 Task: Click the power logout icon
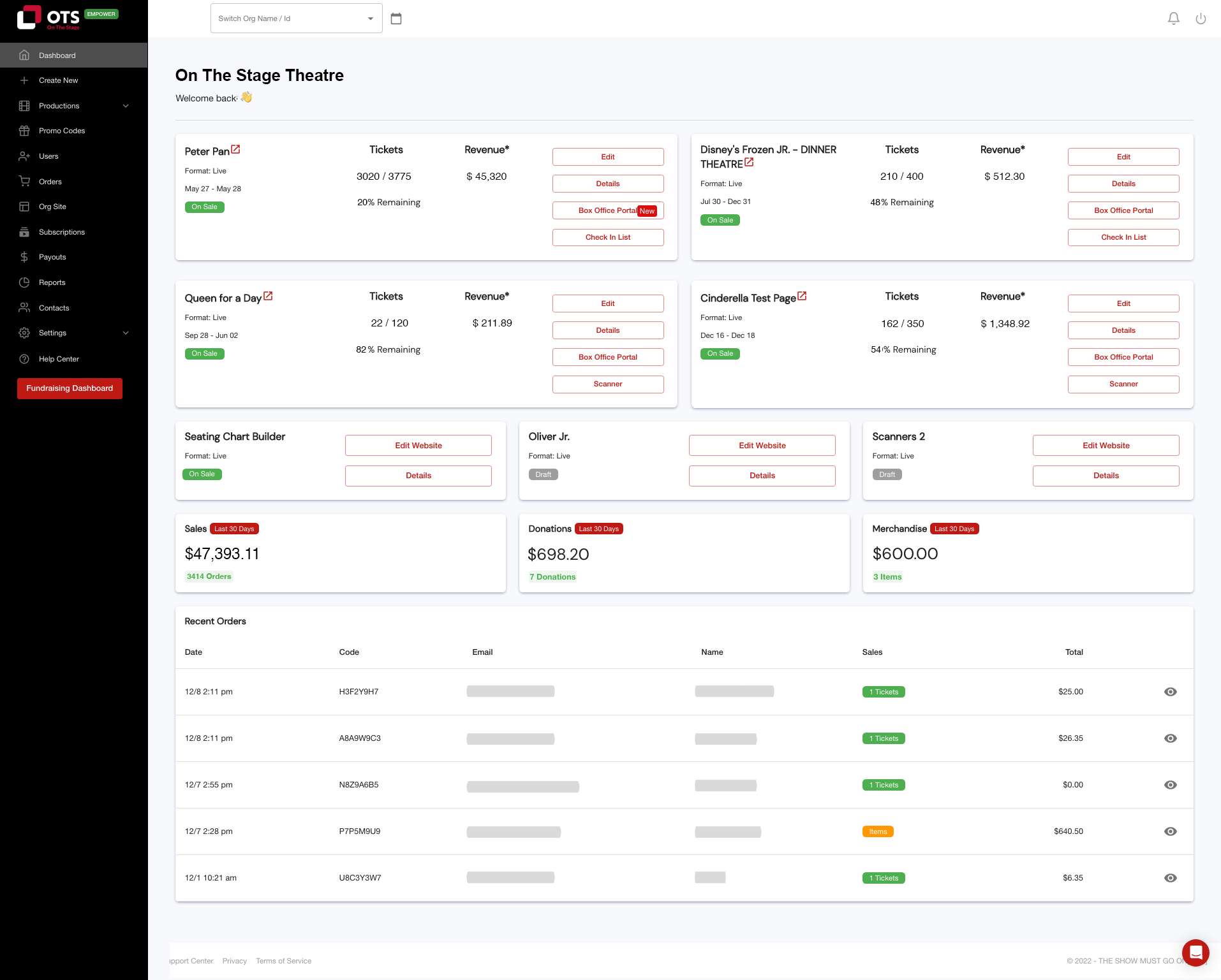pos(1201,18)
